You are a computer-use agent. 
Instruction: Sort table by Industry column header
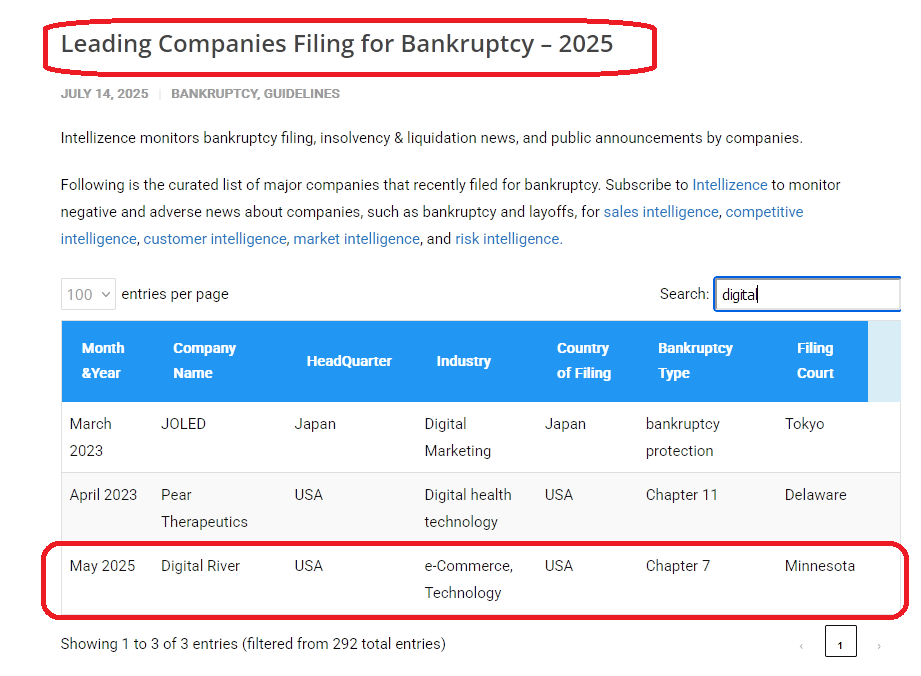pyautogui.click(x=463, y=361)
